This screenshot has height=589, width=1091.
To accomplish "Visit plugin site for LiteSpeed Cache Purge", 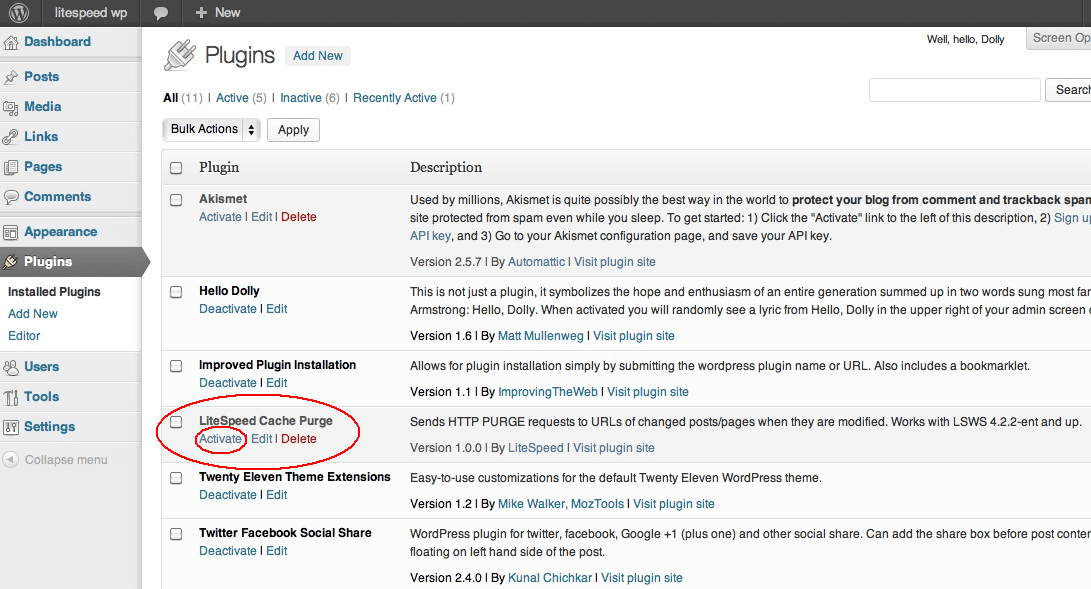I will click(x=614, y=448).
